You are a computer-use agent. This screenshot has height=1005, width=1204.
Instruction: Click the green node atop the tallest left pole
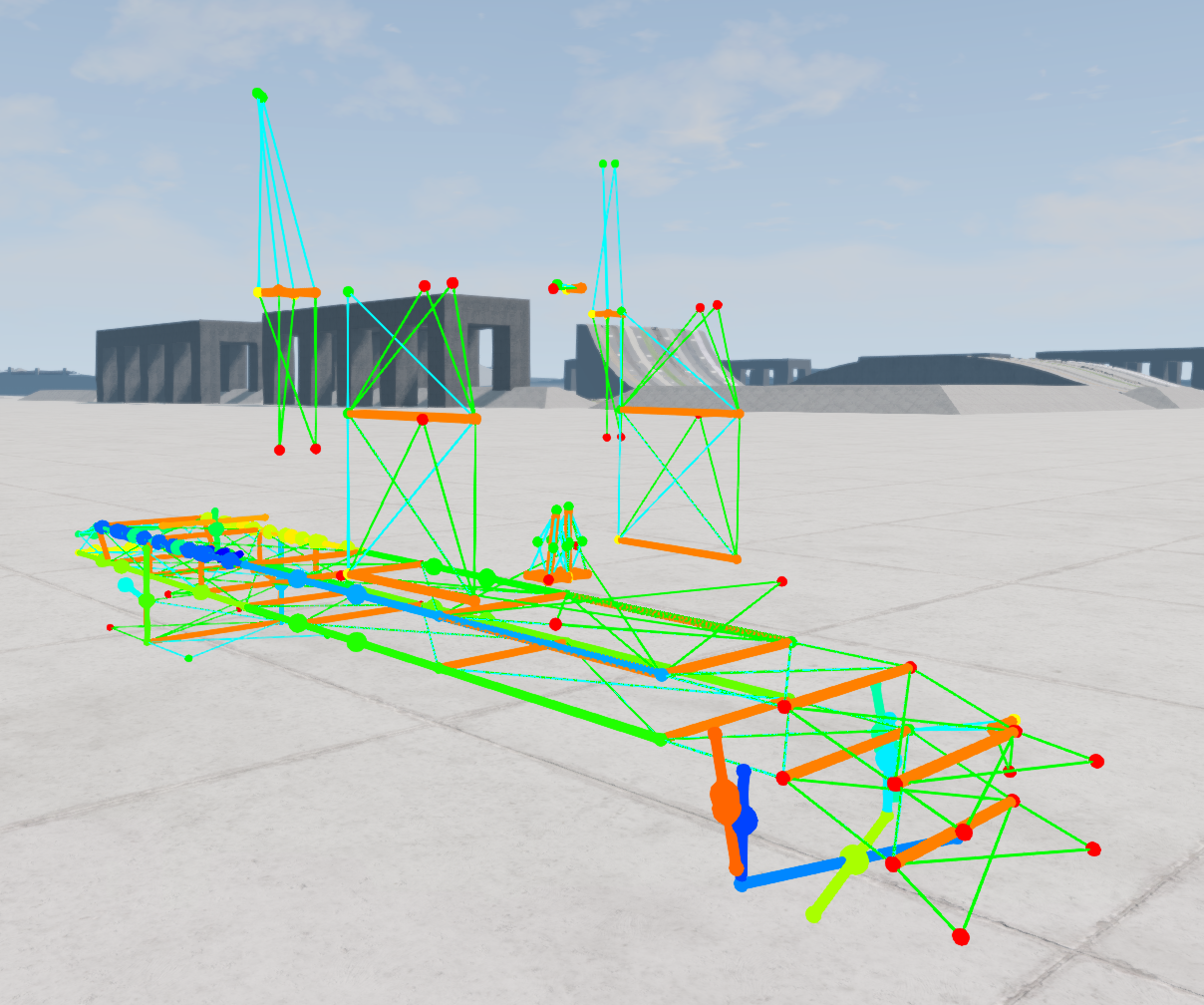(259, 95)
